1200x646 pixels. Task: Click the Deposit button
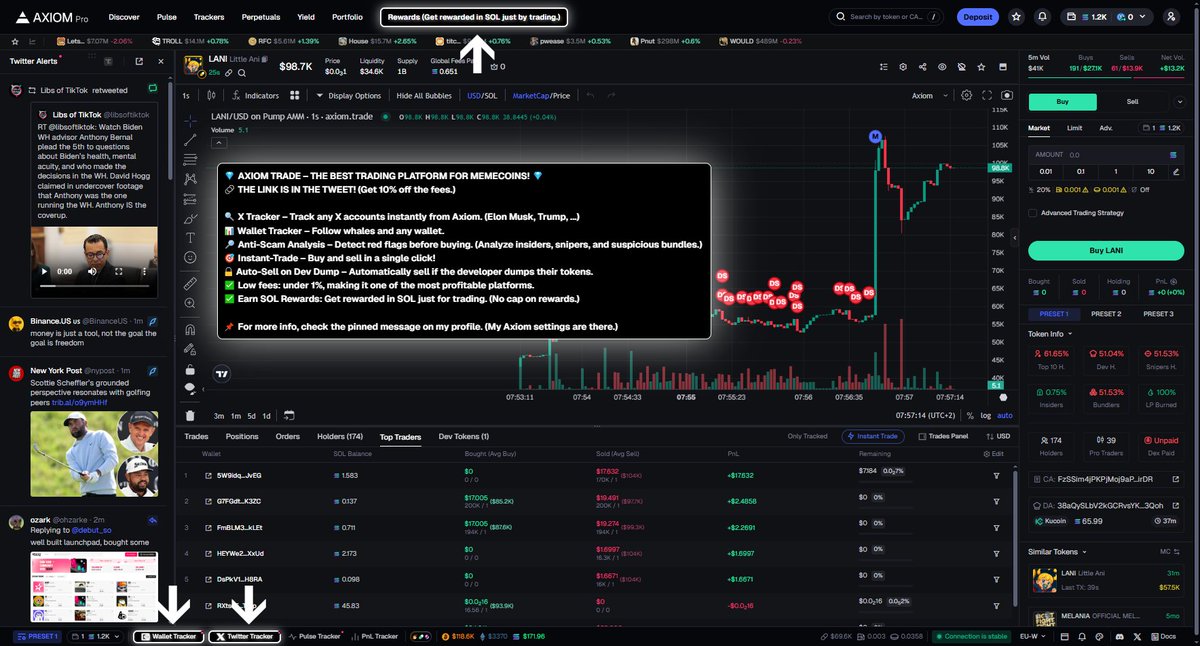point(977,17)
